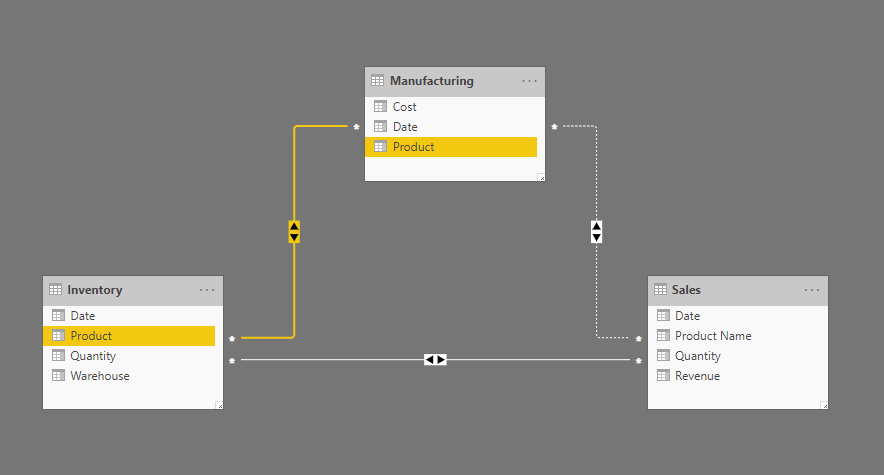The height and width of the screenshot is (475, 884).
Task: Click the highlighted Product field in Manufacturing
Action: pyautogui.click(x=413, y=147)
